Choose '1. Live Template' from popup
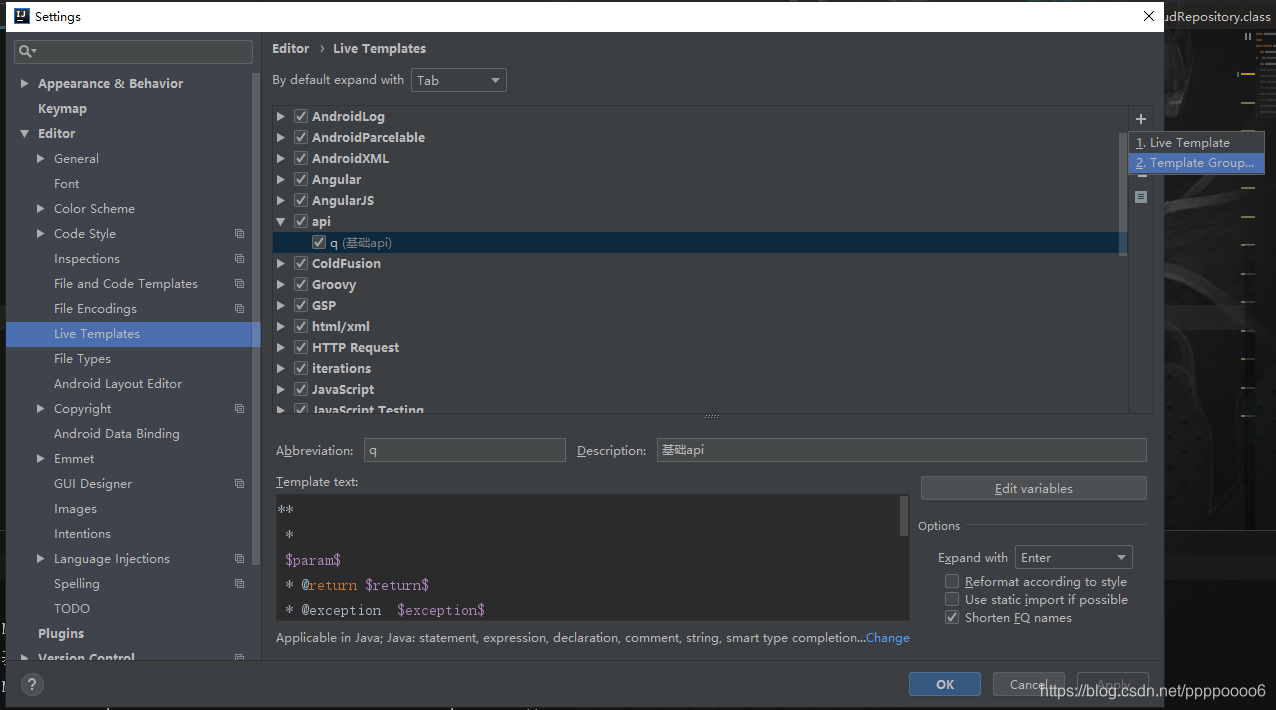 coord(1196,143)
